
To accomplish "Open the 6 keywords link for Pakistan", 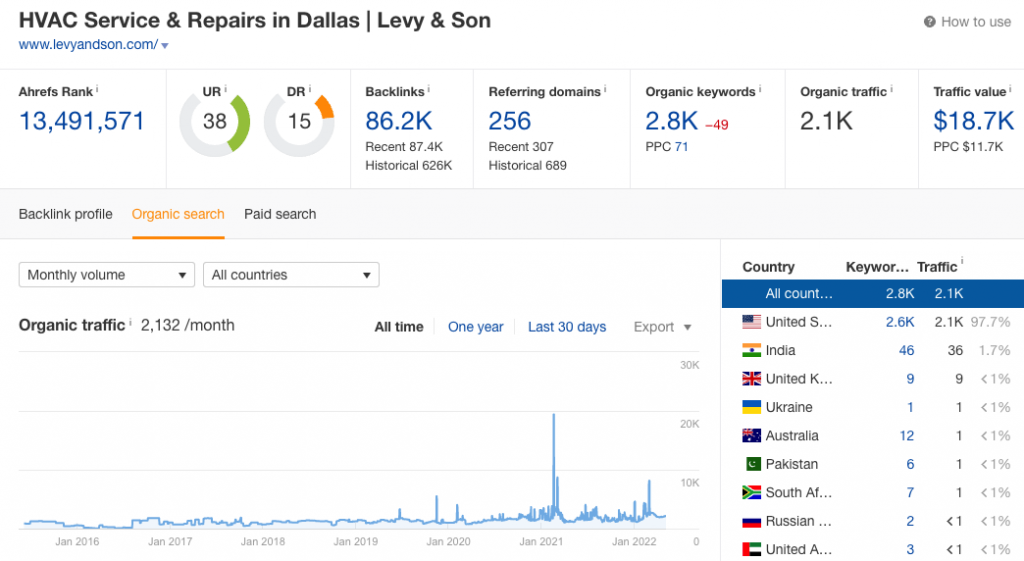I will pos(910,464).
